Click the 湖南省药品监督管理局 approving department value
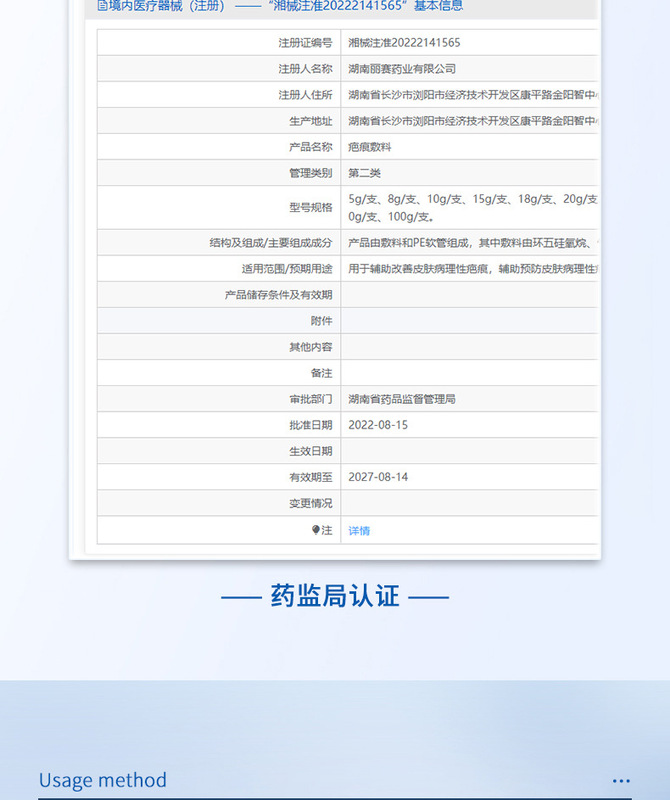 (402, 399)
